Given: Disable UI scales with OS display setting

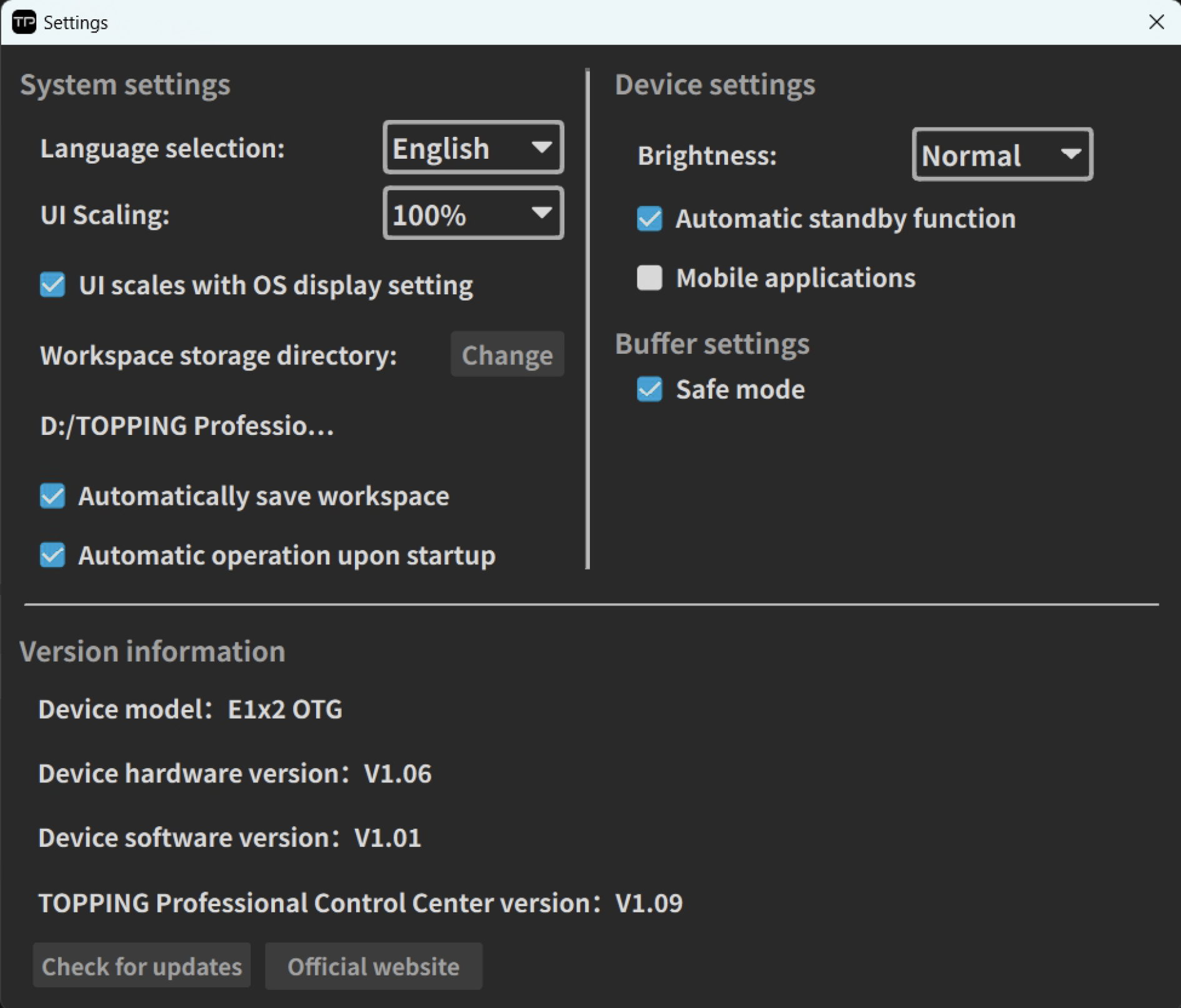Looking at the screenshot, I should (52, 285).
